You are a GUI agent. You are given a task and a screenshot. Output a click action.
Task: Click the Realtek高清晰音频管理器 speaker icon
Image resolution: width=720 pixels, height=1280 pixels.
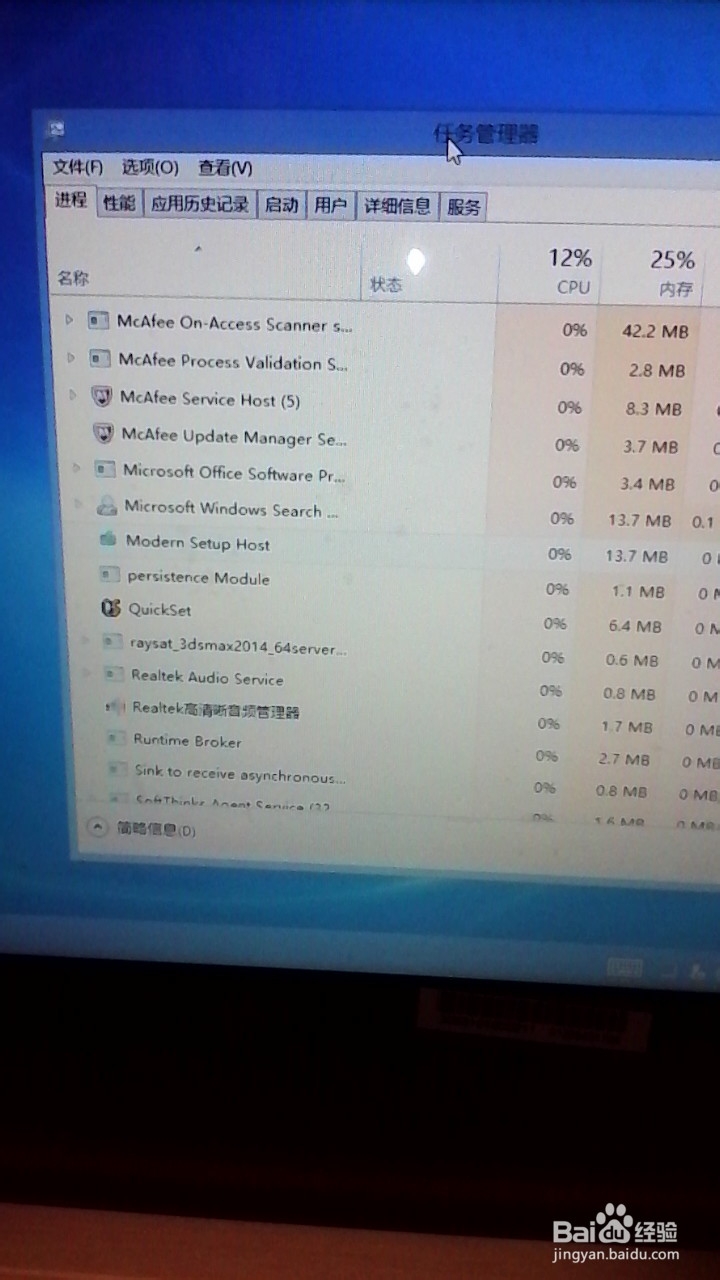[116, 707]
